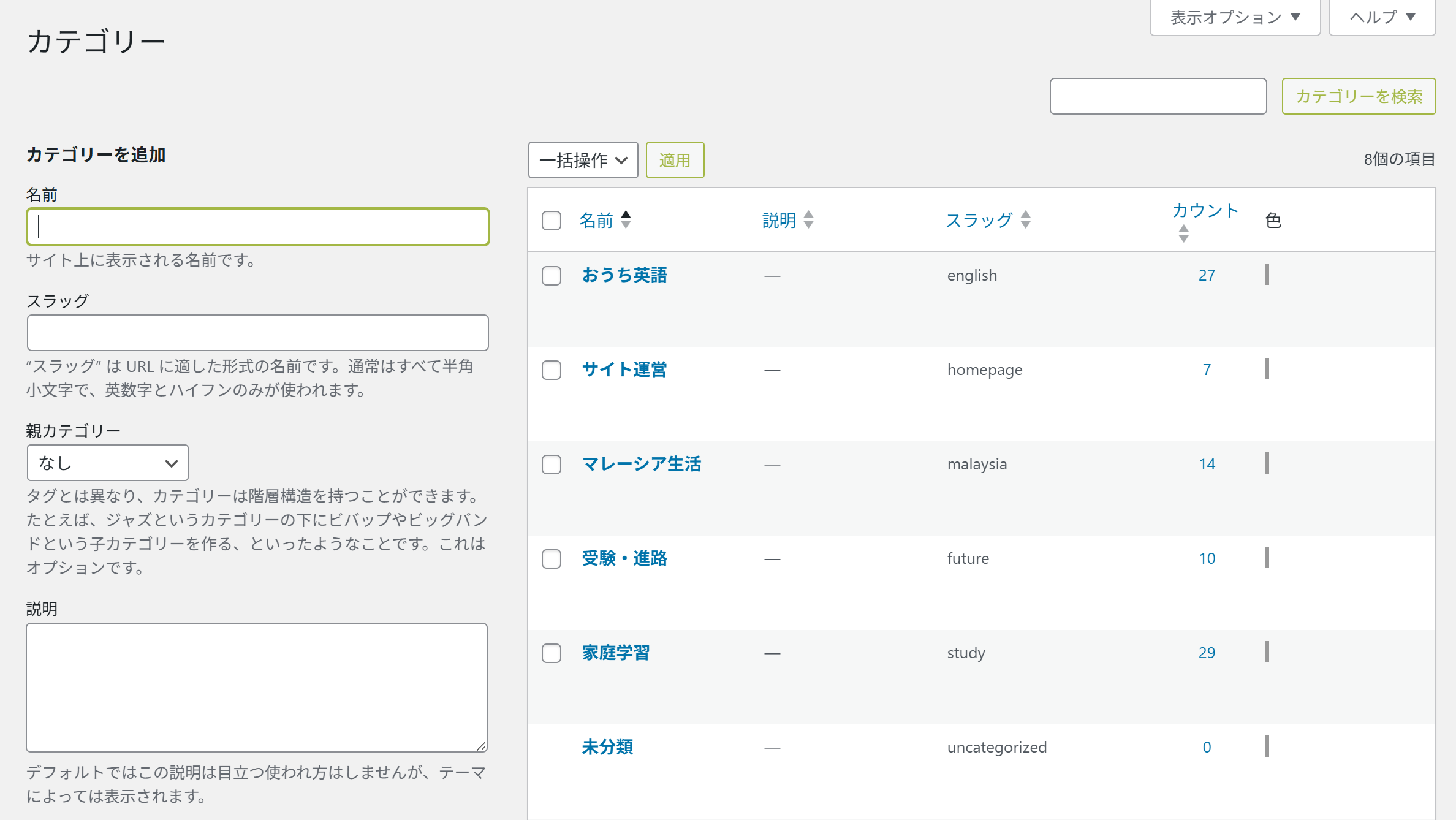
Task: Expand the 表示オプション screen options tab
Action: pos(1235,17)
